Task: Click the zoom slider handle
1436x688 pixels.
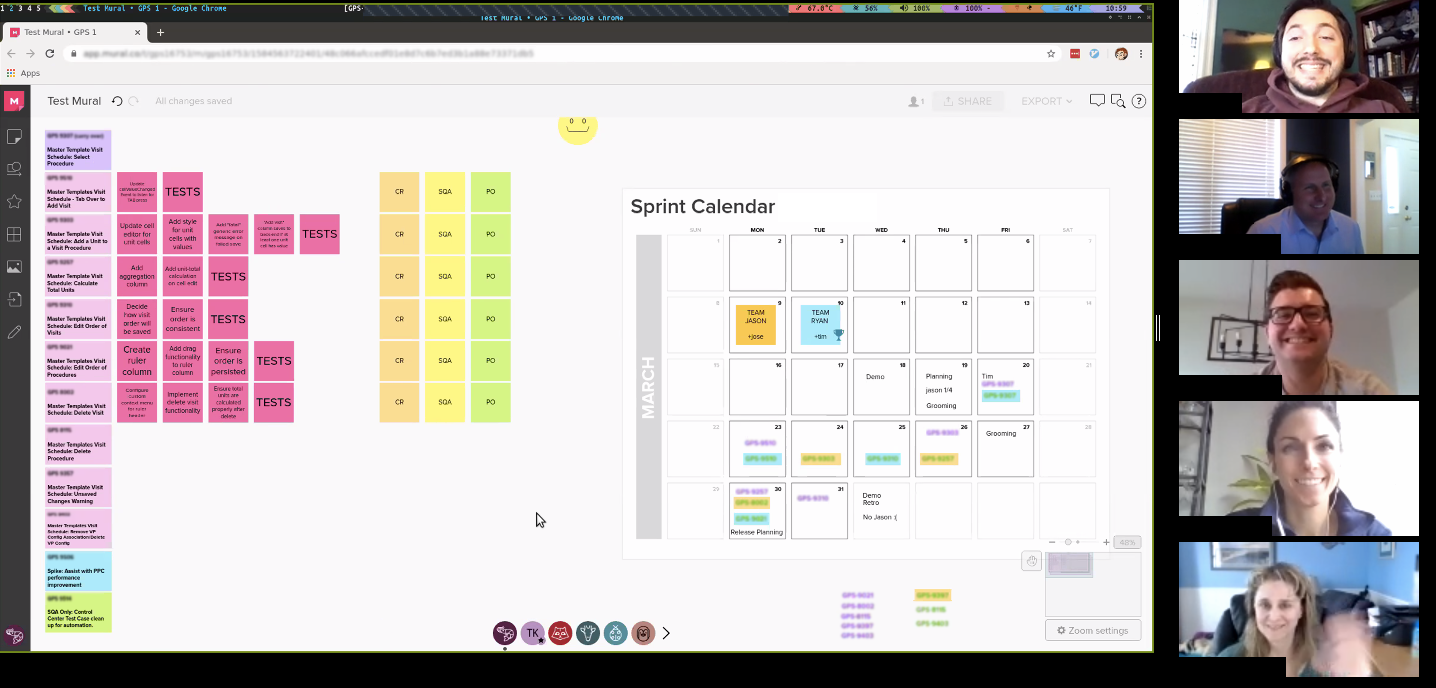Action: [x=1068, y=542]
